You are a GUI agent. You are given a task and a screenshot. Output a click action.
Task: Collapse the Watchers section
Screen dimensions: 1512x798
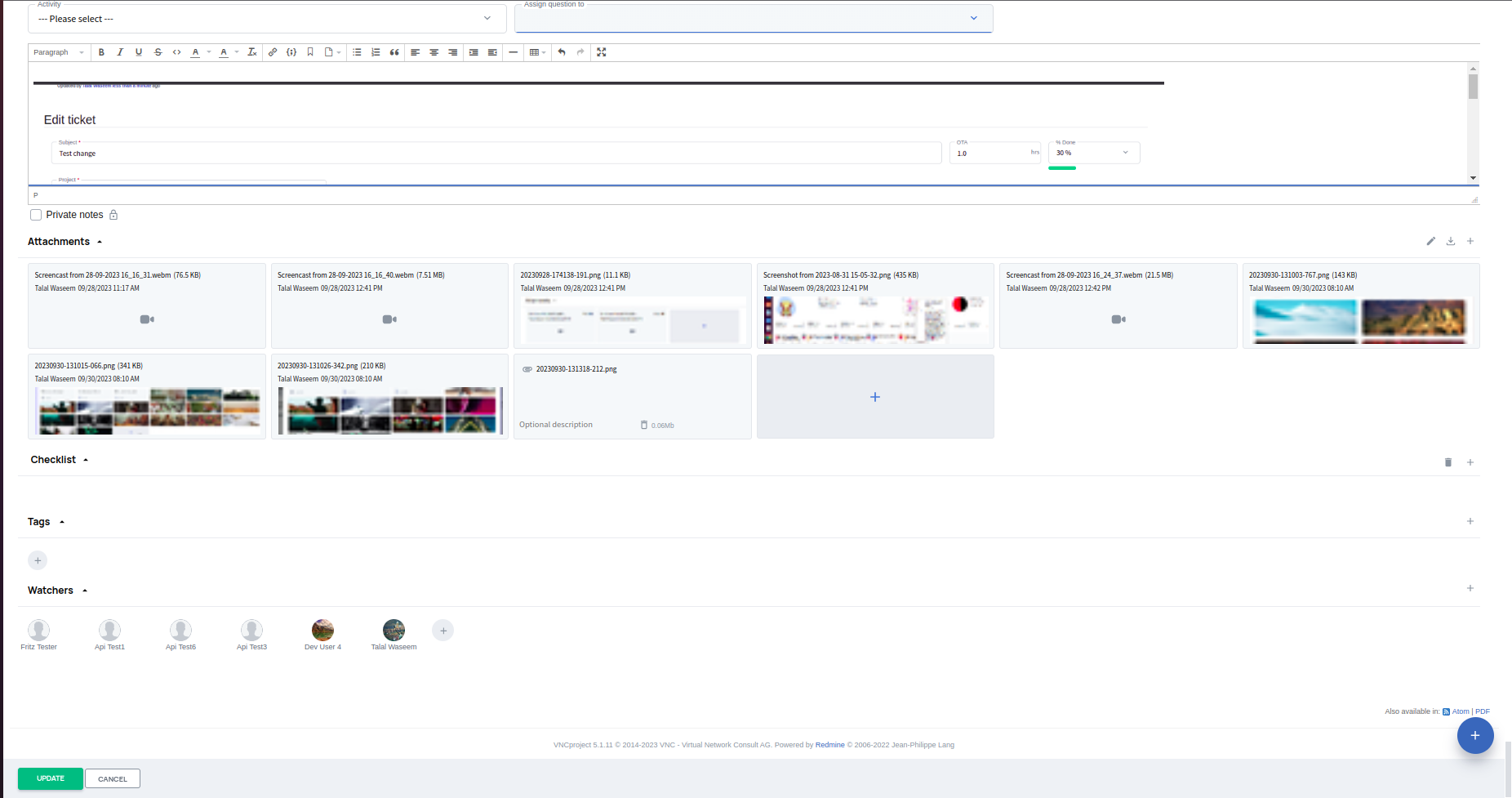point(85,591)
